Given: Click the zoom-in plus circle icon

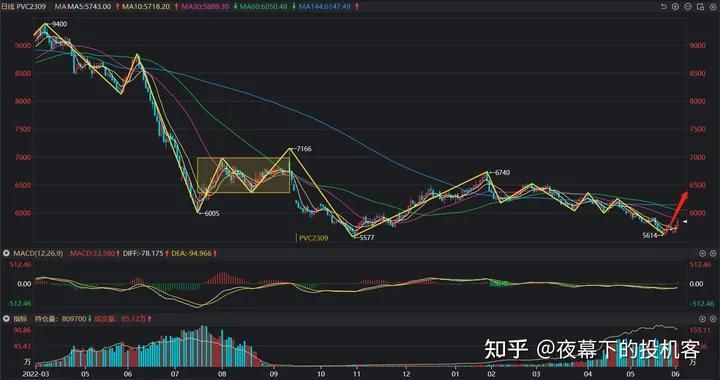Looking at the screenshot, I should 675,6.
